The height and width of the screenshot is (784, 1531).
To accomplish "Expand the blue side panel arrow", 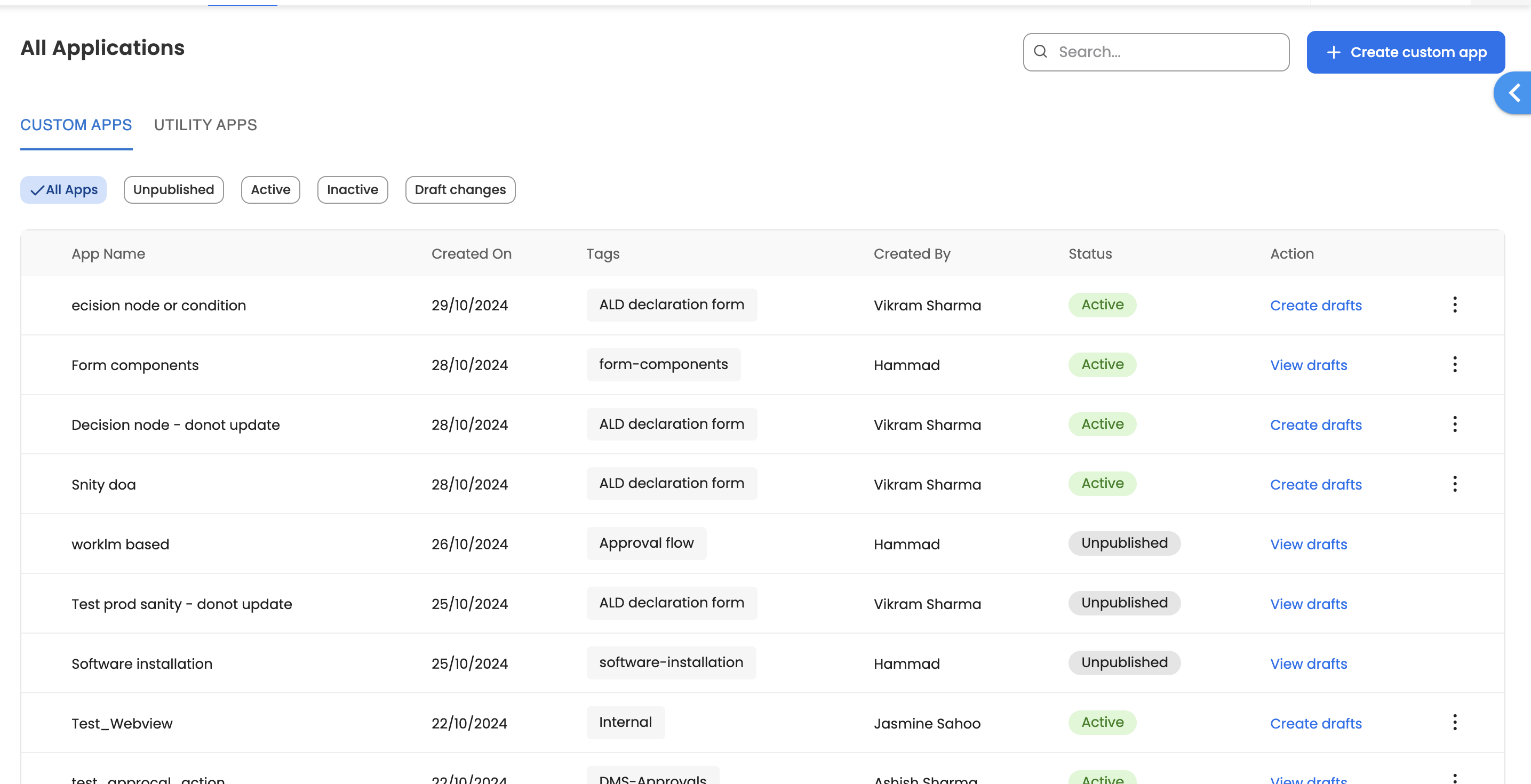I will [x=1514, y=93].
